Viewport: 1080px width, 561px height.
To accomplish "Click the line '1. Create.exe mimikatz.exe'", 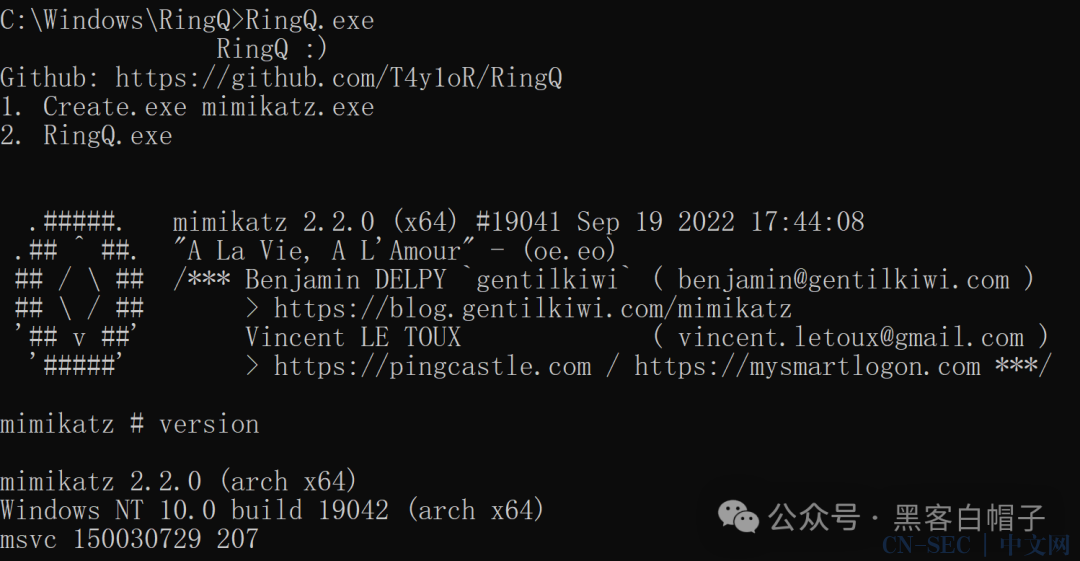I will [x=187, y=107].
